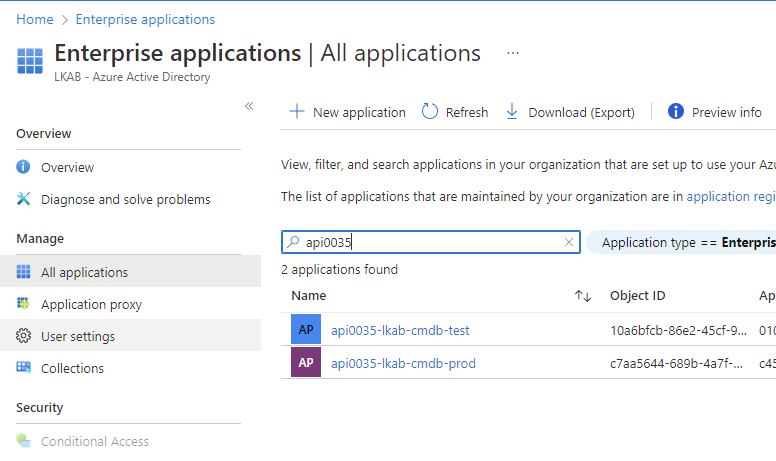Click purple AP avatar of cmdb-prod
The image size is (776, 461).
click(306, 362)
